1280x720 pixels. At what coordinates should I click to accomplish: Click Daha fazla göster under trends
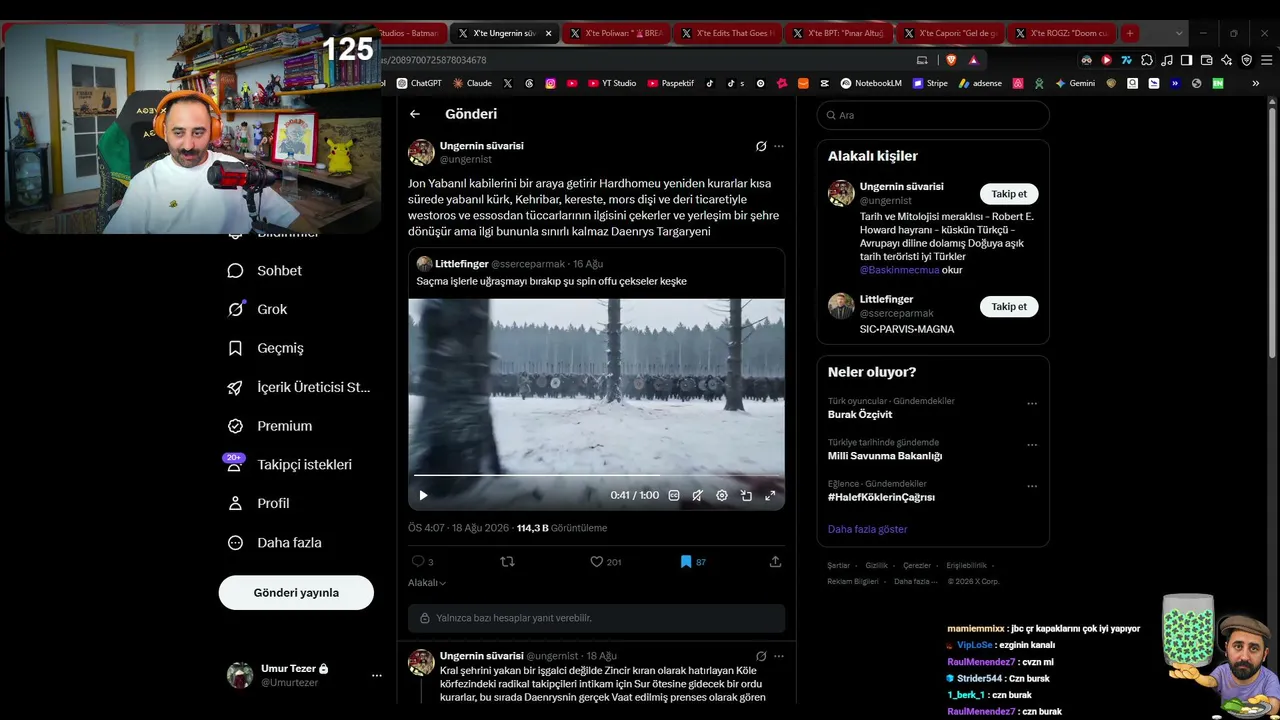[x=867, y=529]
